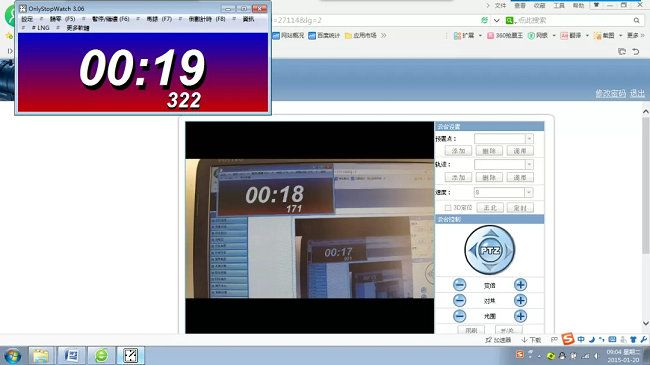Click the magnifier search icon in search box

tap(637, 20)
